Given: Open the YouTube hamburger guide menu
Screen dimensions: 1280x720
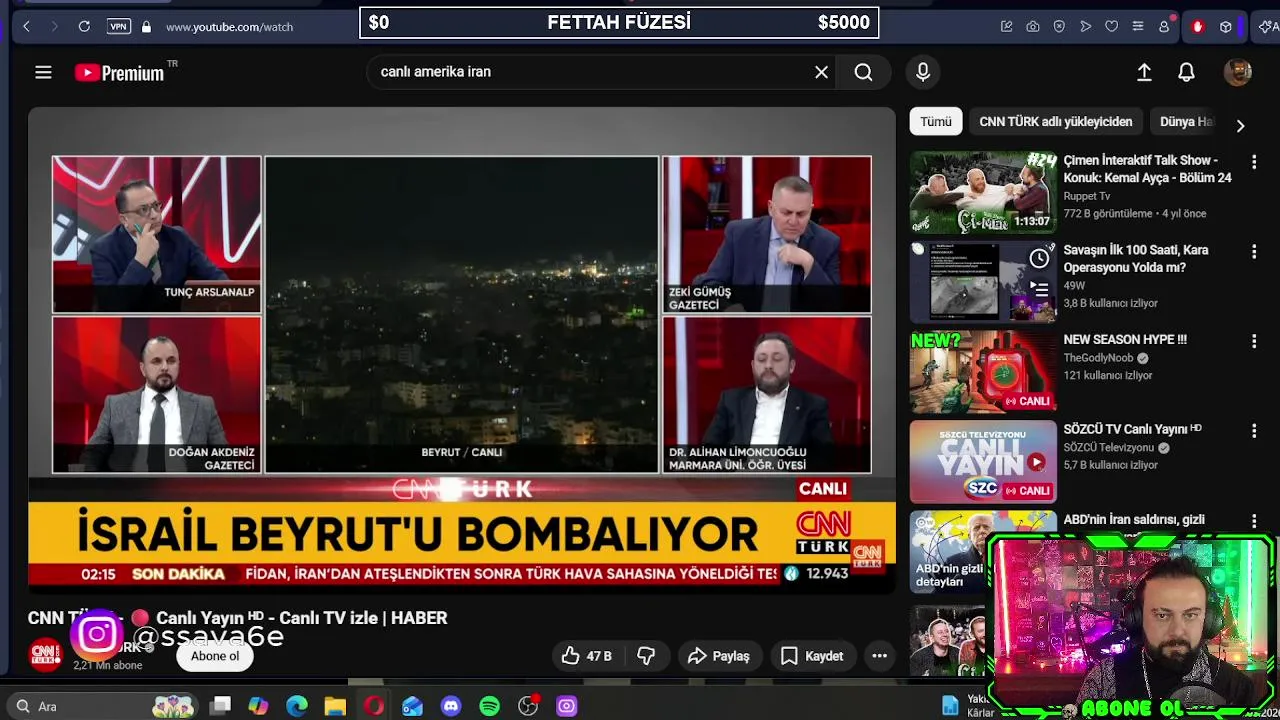Looking at the screenshot, I should coord(43,72).
